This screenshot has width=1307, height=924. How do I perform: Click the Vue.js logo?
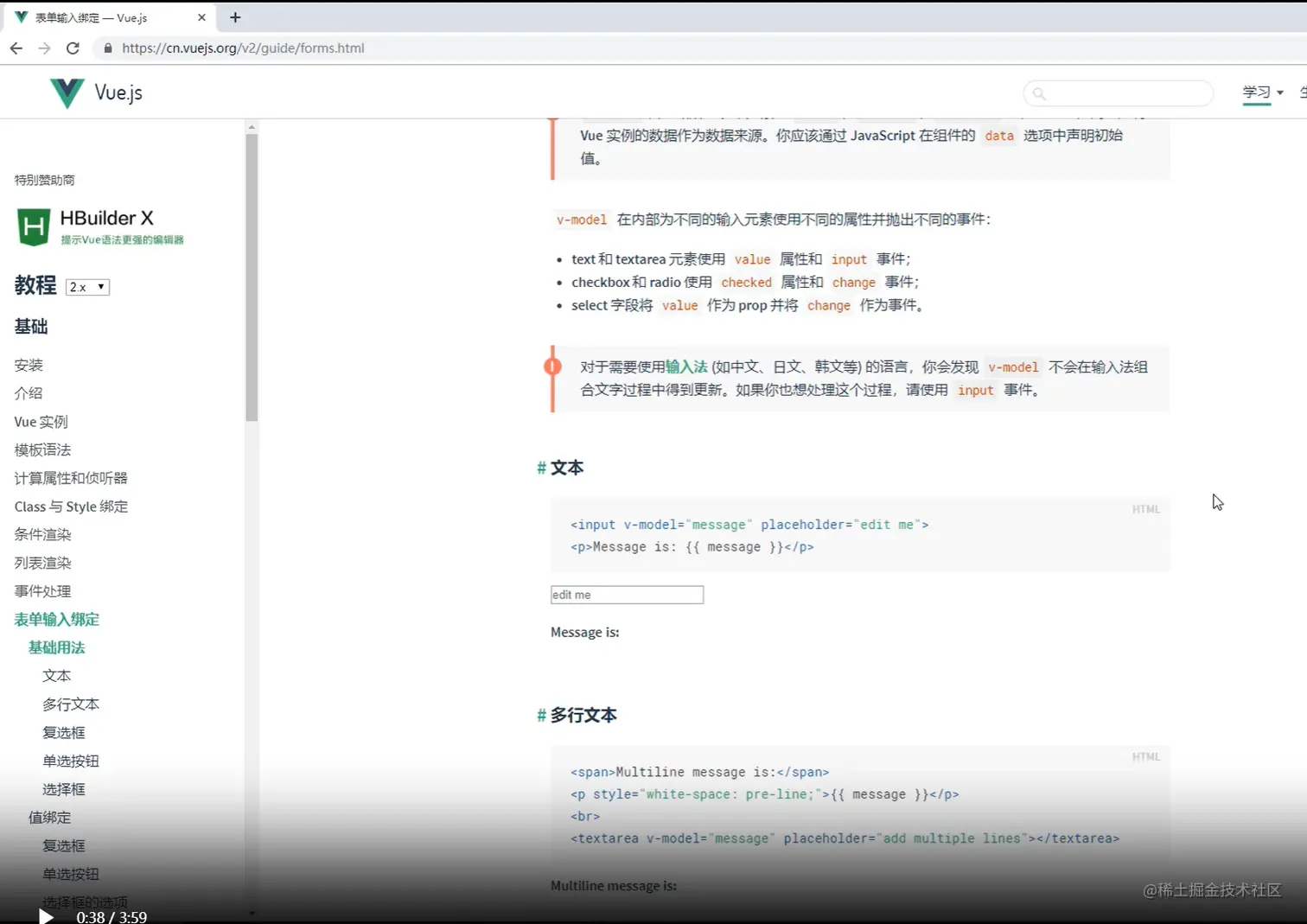(67, 92)
